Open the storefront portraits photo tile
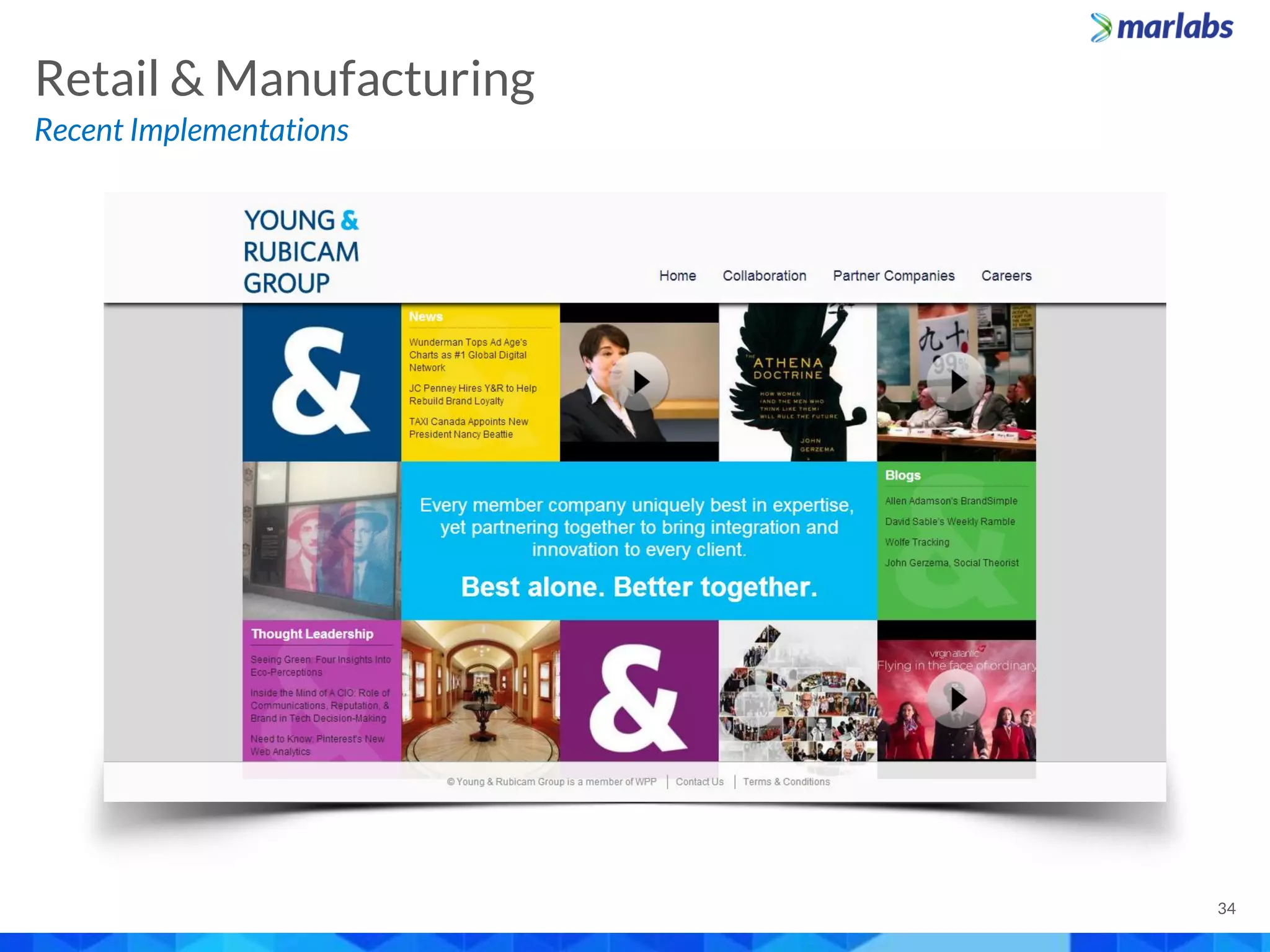This screenshot has width=1270, height=952. 321,540
